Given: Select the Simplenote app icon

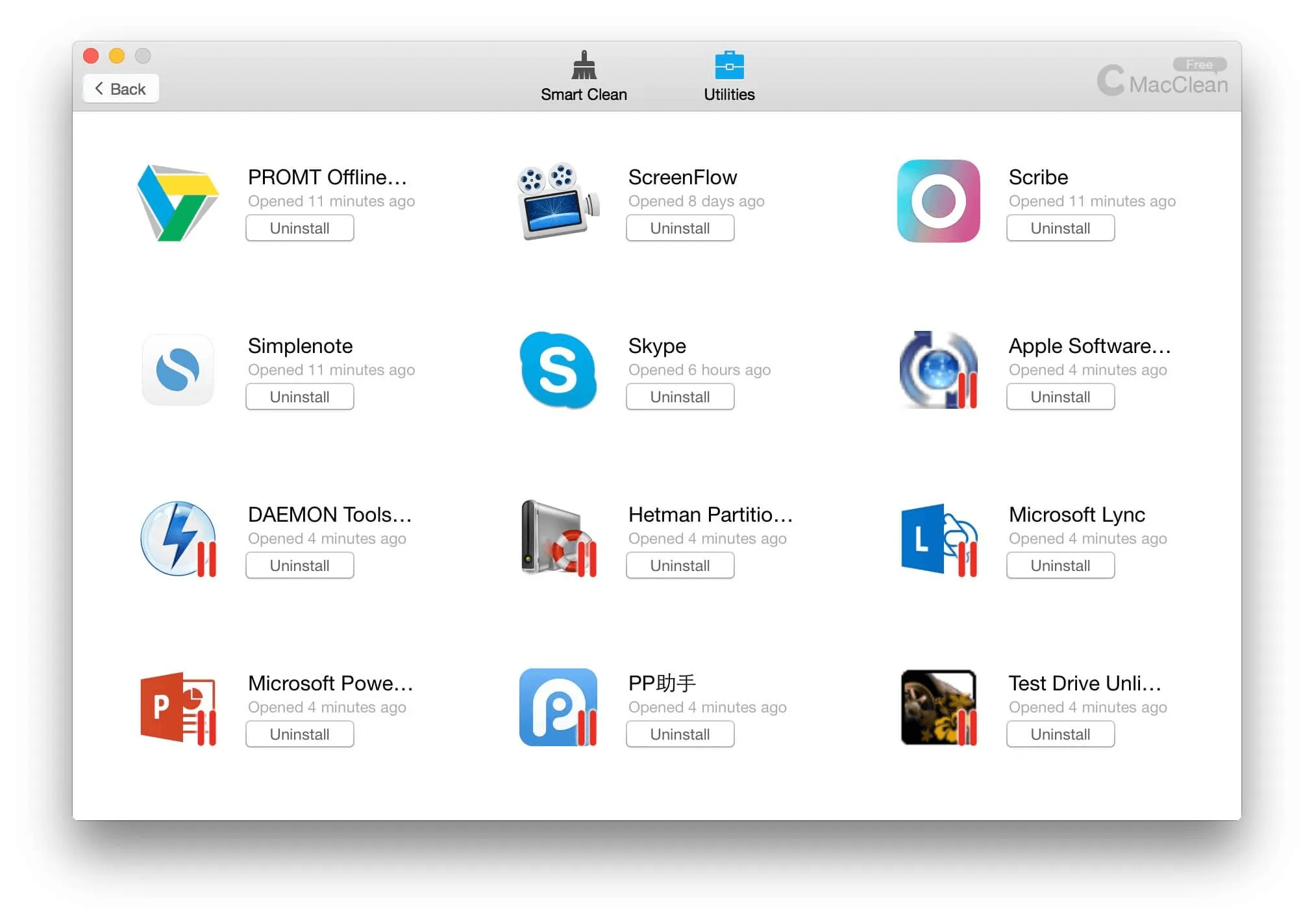Looking at the screenshot, I should pyautogui.click(x=177, y=370).
